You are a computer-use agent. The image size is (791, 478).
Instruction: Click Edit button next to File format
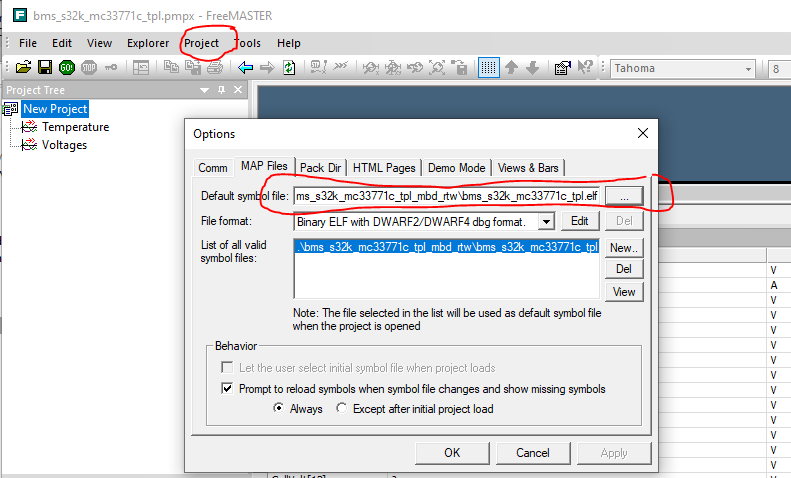pyautogui.click(x=580, y=221)
